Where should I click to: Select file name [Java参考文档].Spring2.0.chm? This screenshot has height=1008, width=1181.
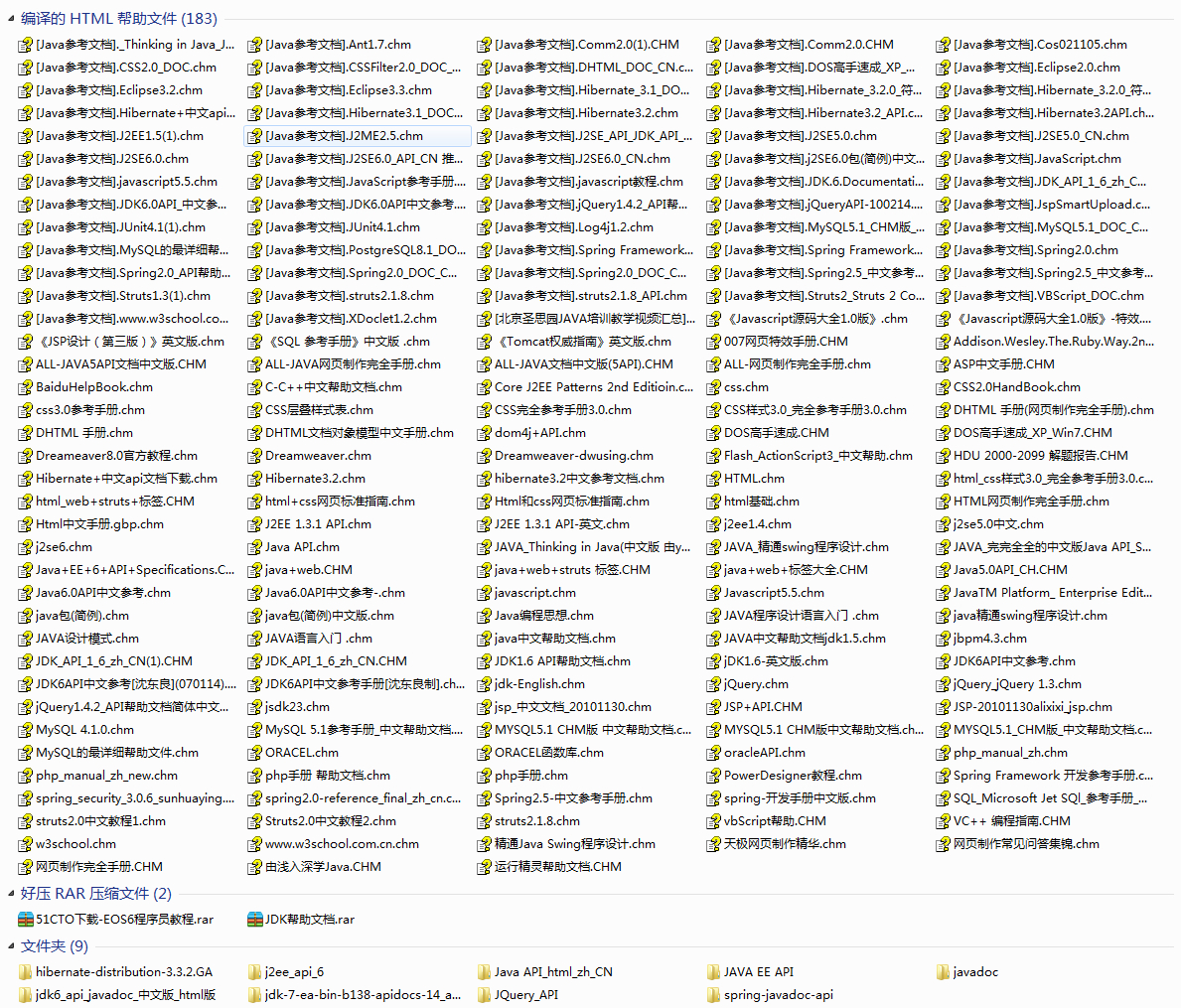pyautogui.click(x=1036, y=250)
